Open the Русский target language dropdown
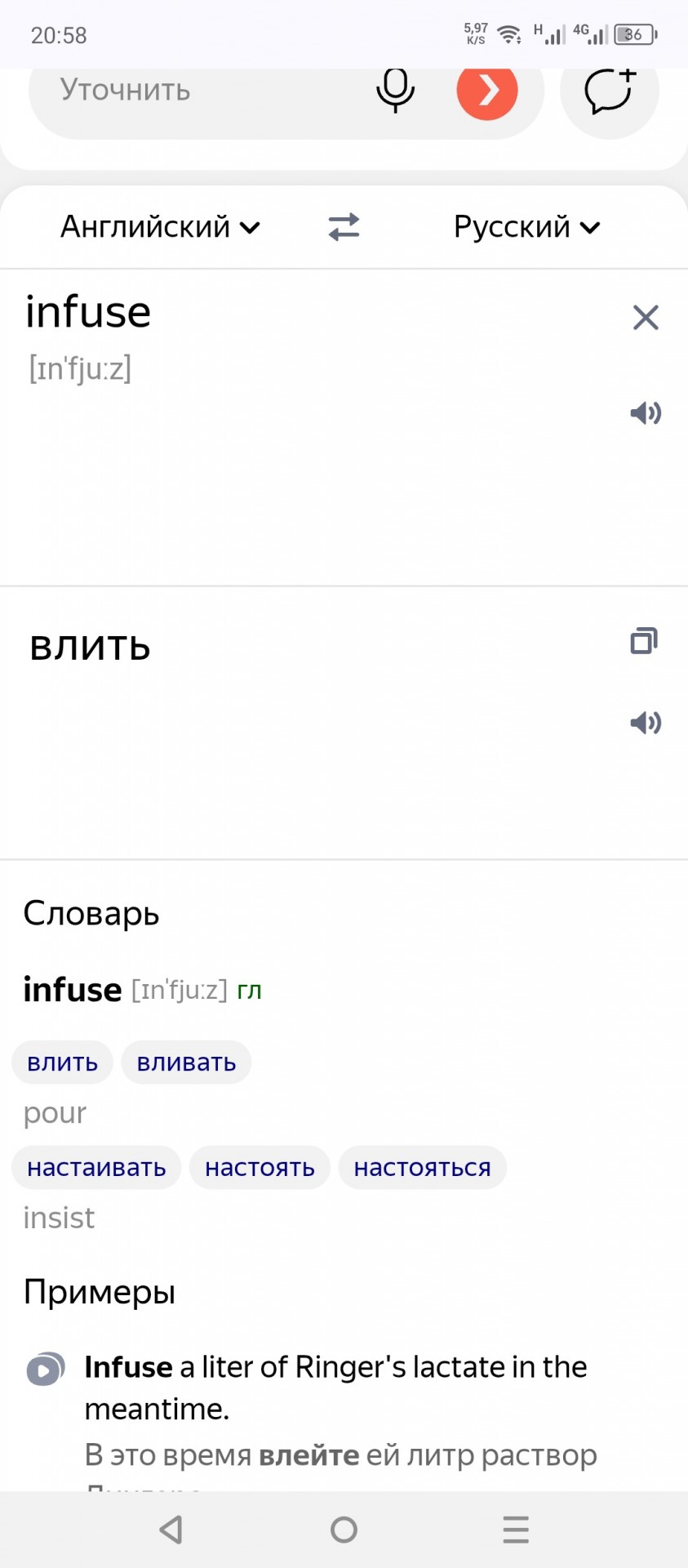688x1568 pixels. click(527, 227)
